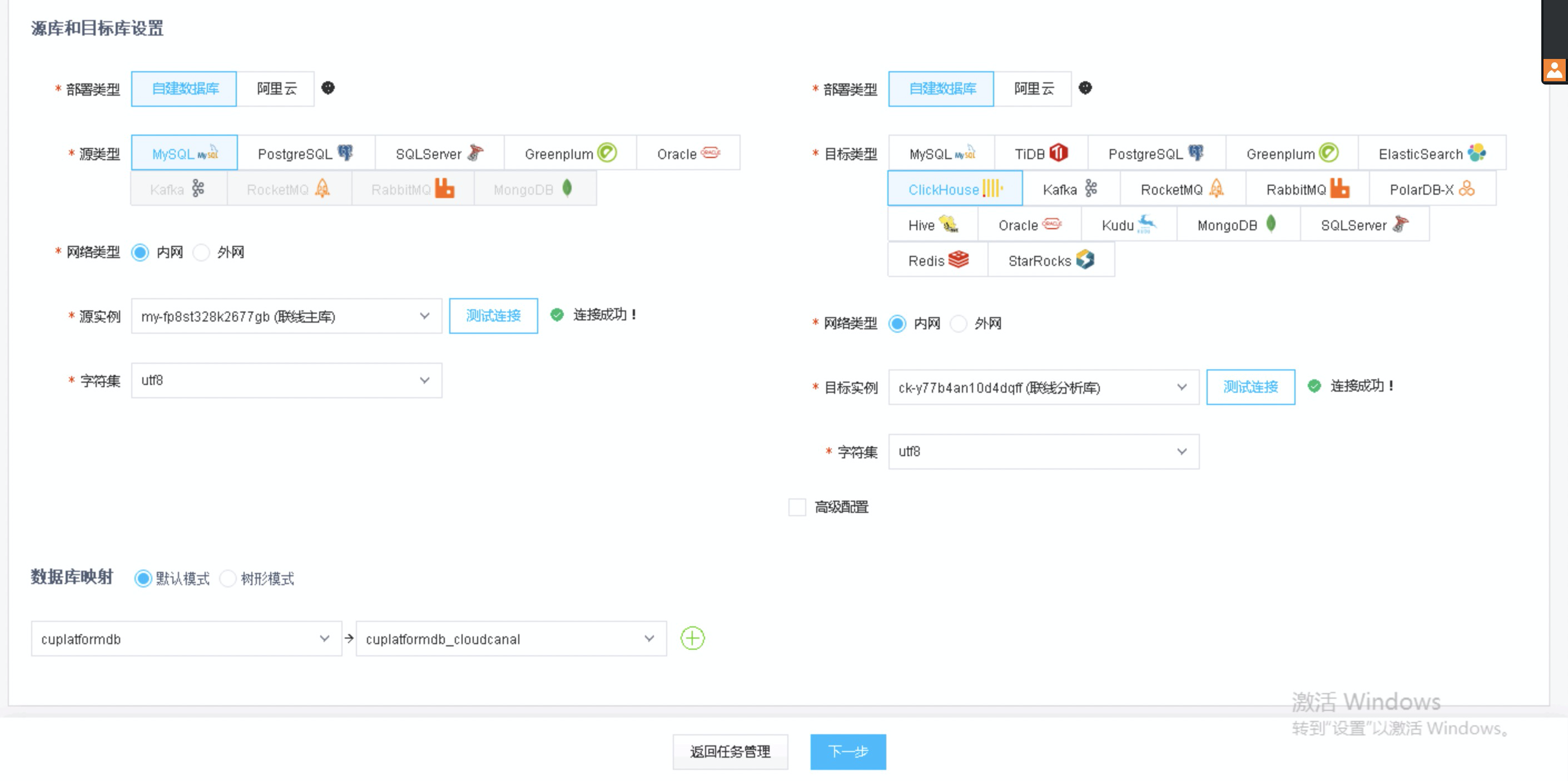Expand the target 字符集 utf8 dropdown

pos(1043,452)
